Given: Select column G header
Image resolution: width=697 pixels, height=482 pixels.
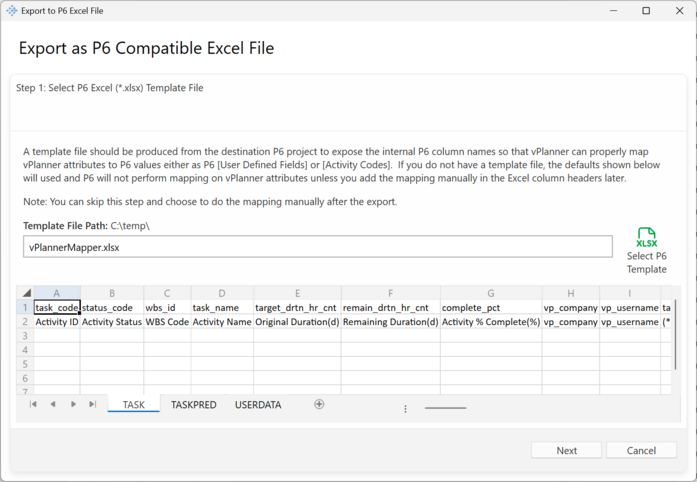Looking at the screenshot, I should 490,293.
